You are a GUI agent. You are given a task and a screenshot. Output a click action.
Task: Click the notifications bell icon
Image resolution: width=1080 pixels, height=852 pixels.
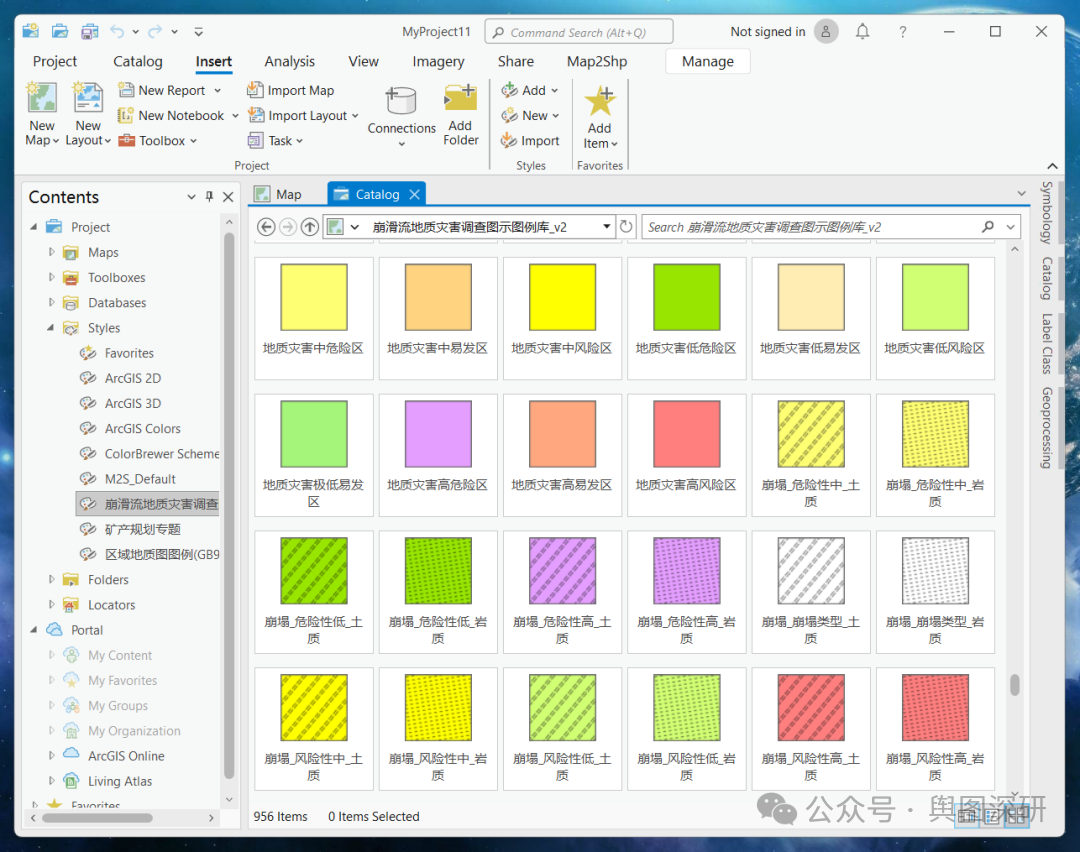click(862, 32)
